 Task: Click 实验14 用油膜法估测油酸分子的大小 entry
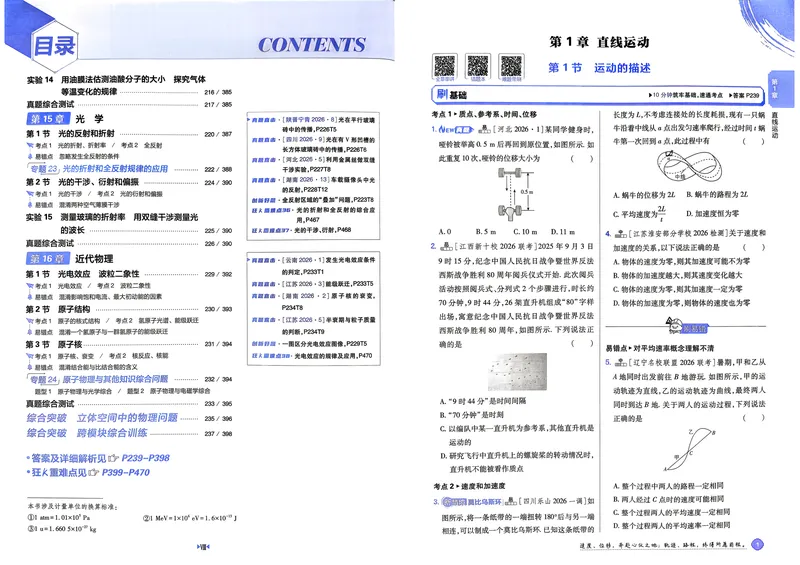tap(130, 85)
